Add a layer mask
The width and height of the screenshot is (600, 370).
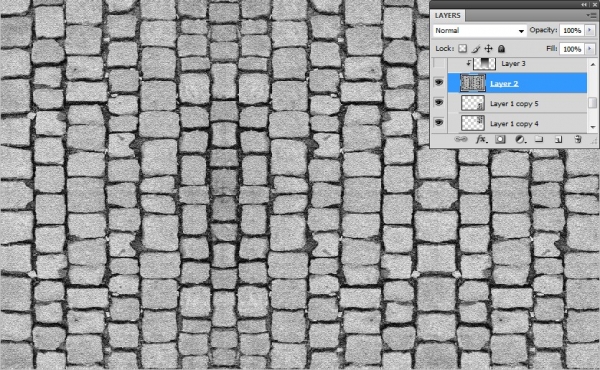coord(500,139)
